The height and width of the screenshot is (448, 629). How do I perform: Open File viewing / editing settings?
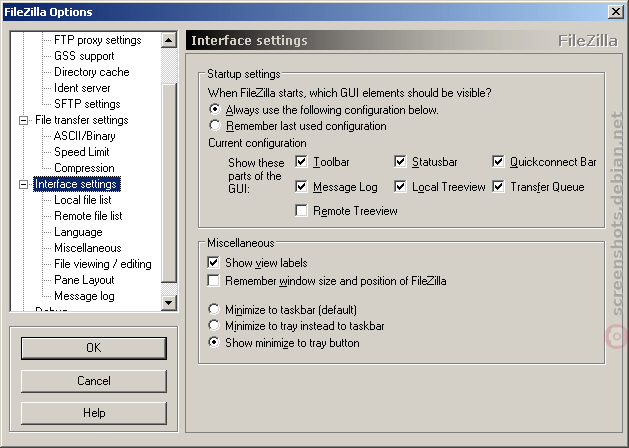coord(103,264)
